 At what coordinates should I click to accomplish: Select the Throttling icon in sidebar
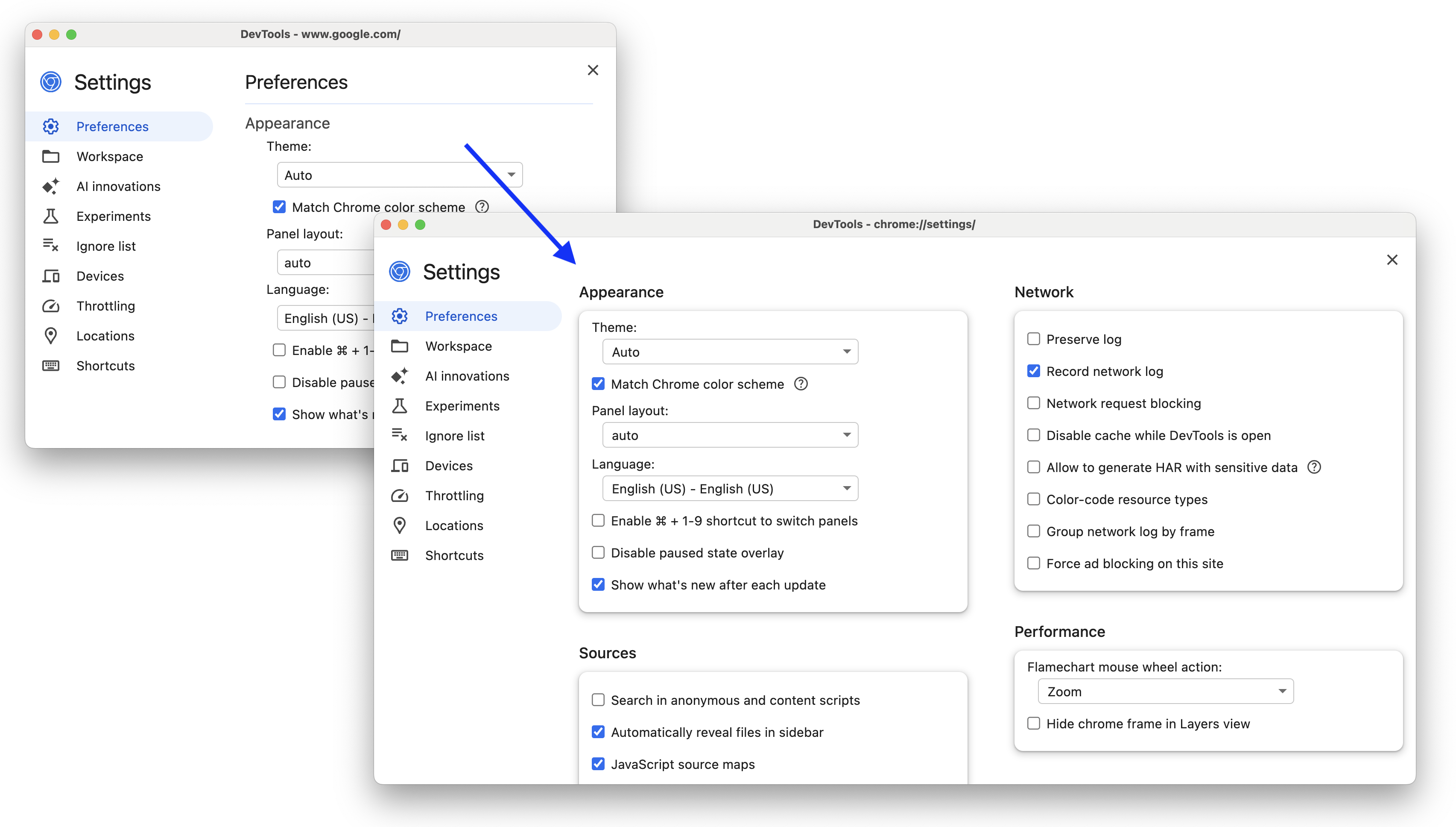400,495
